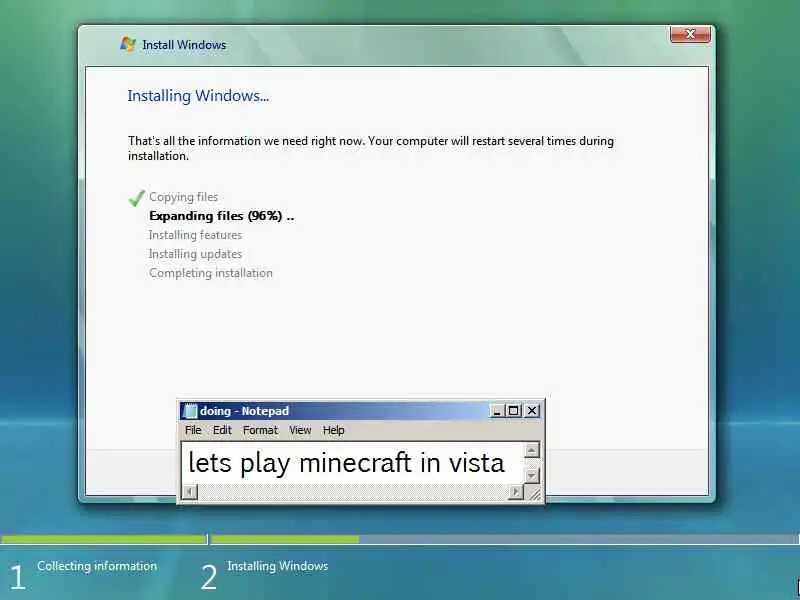Minimize the doing - Notepad window

pyautogui.click(x=496, y=411)
